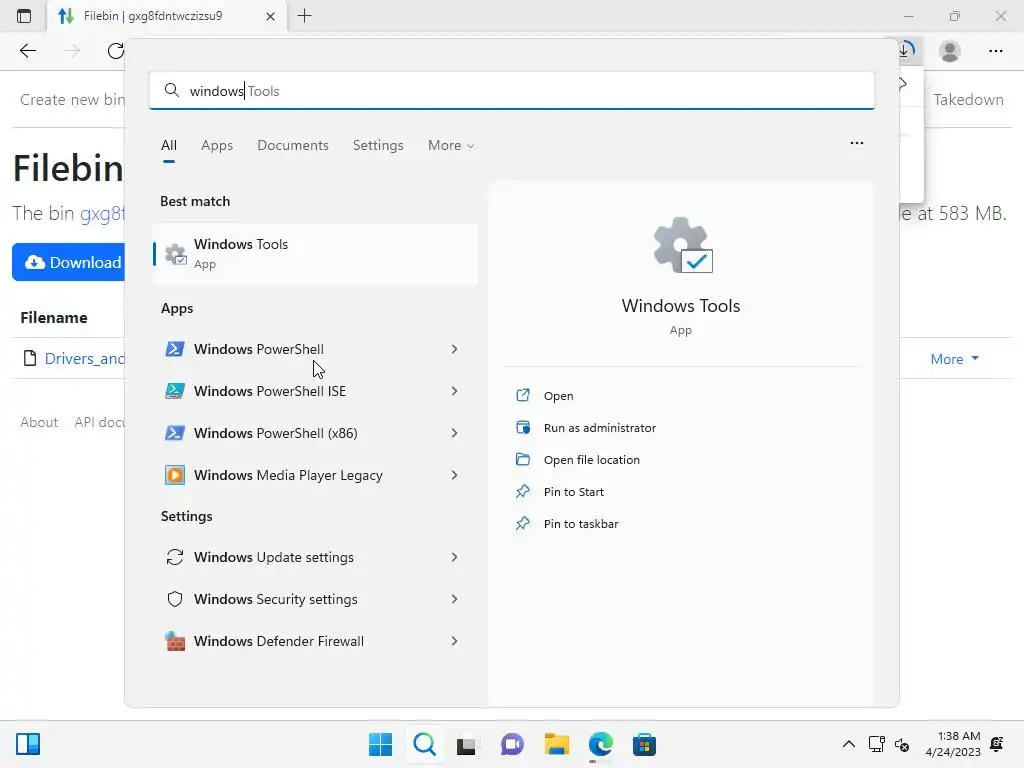
Task: Click the magnifier icon in search box
Action: (x=172, y=90)
